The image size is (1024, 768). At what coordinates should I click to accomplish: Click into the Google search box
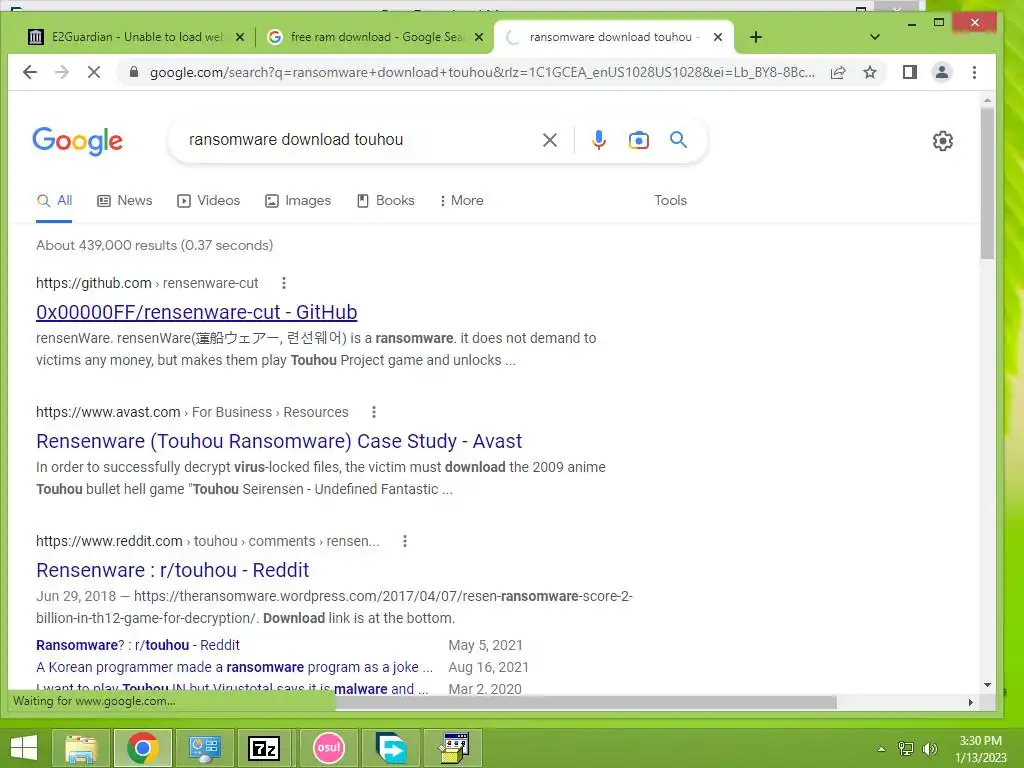(359, 140)
